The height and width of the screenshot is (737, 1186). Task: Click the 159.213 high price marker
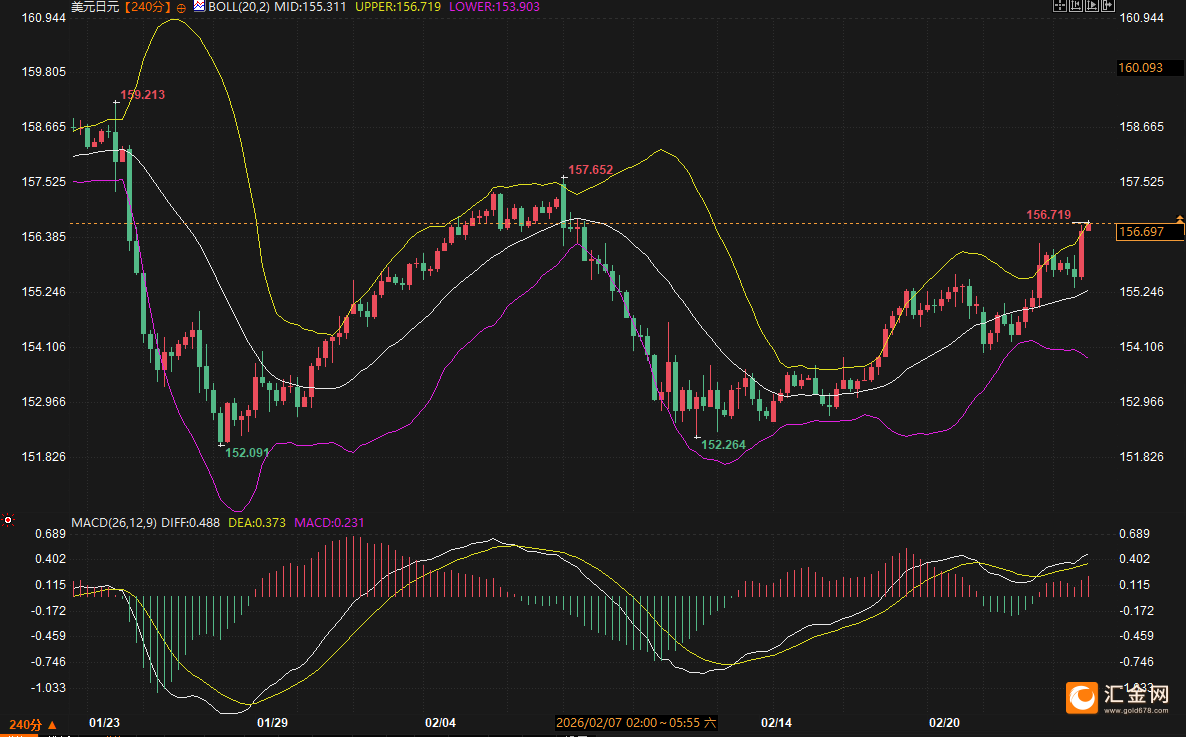tap(142, 95)
